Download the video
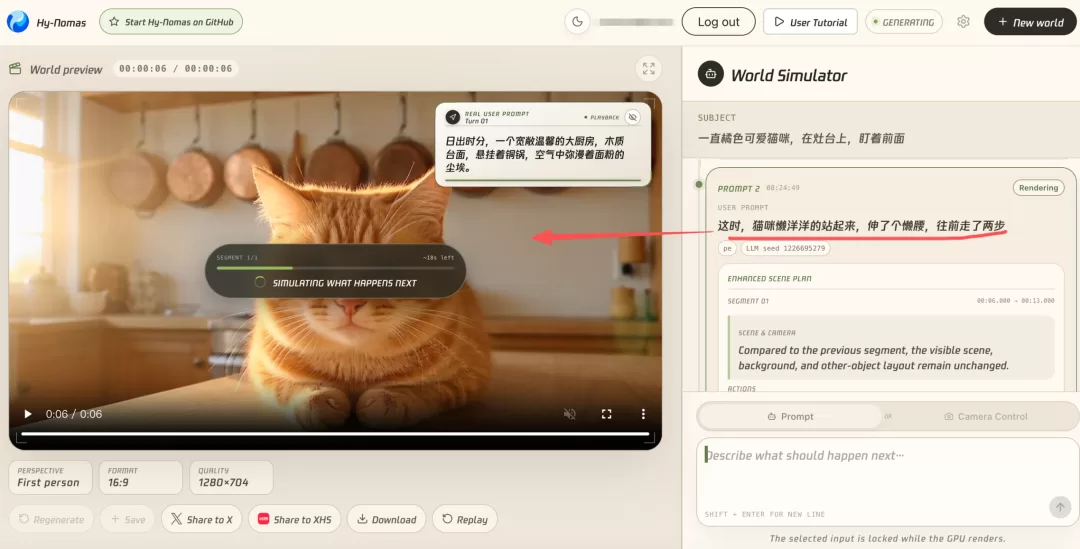The image size is (1080, 549). [386, 519]
